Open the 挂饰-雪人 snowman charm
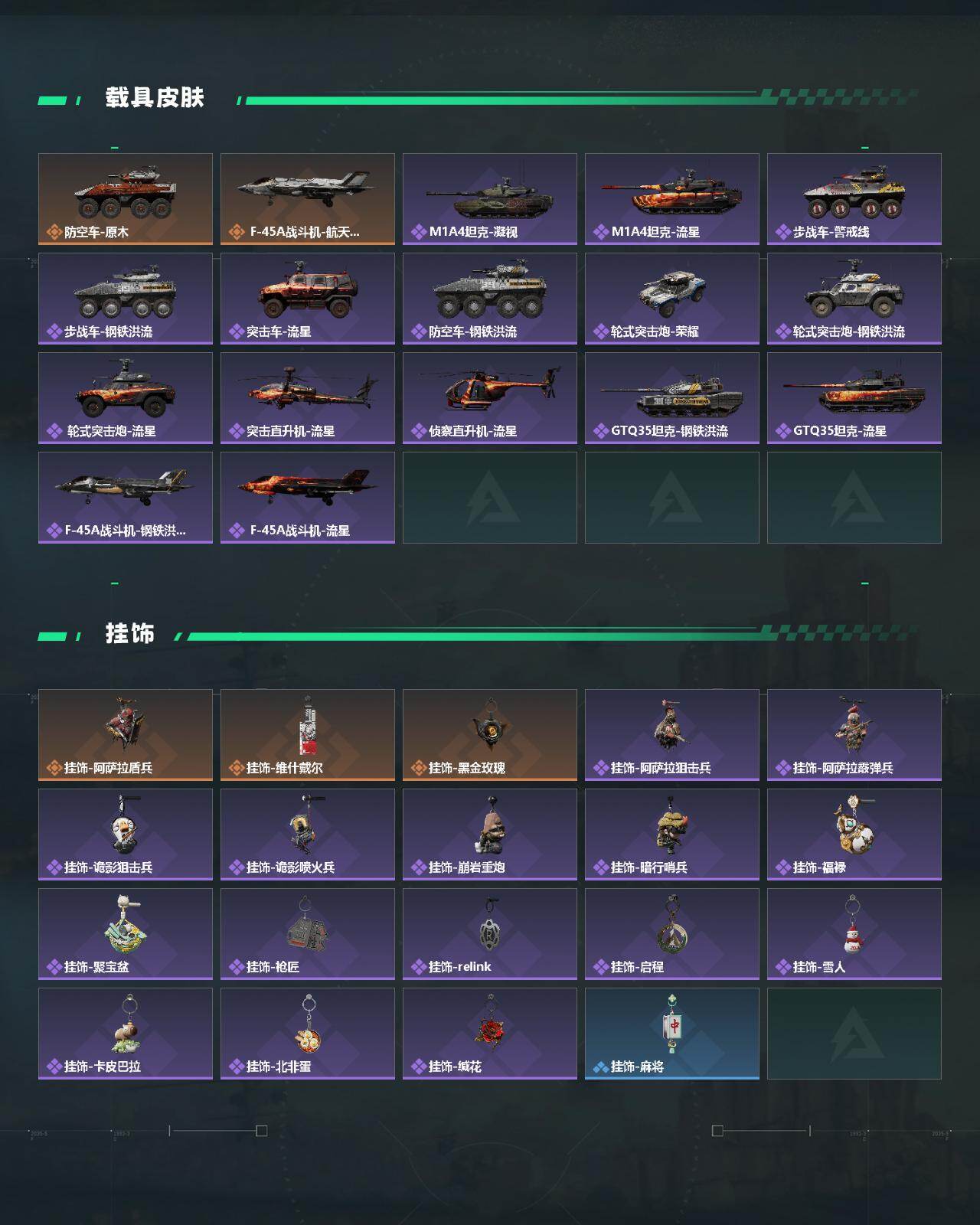Viewport: 980px width, 1225px height. tap(854, 934)
